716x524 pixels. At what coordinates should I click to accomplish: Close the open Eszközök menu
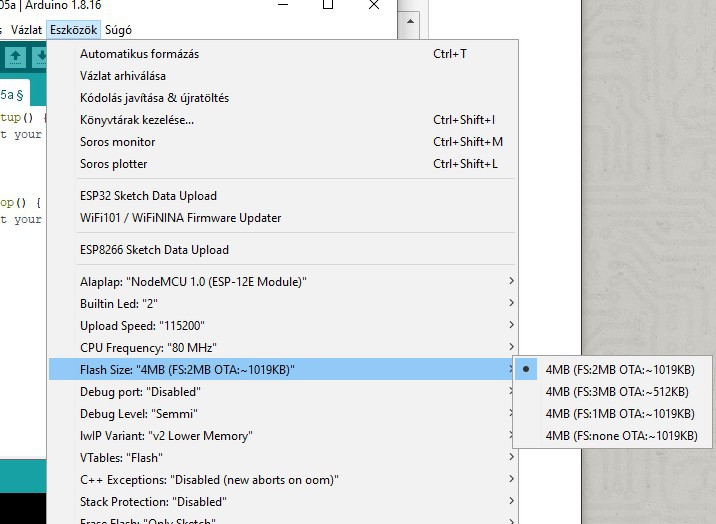[x=73, y=30]
